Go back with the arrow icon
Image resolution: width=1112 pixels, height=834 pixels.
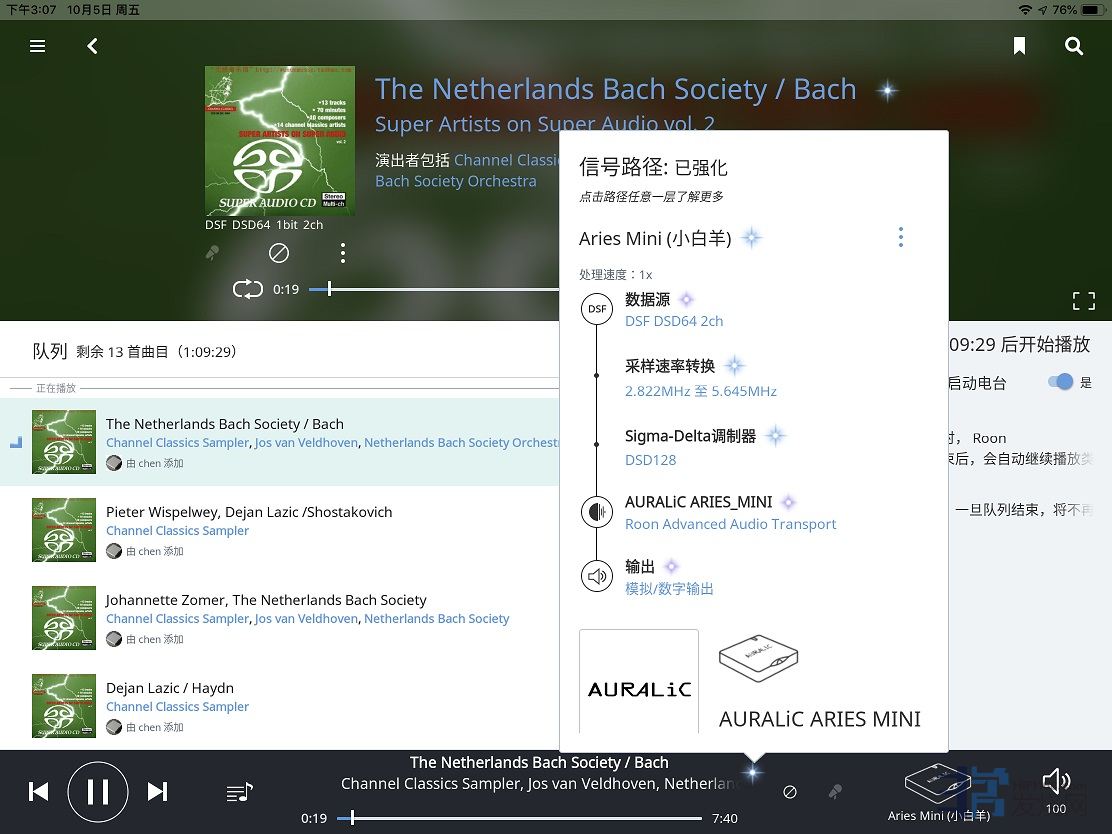pyautogui.click(x=92, y=46)
